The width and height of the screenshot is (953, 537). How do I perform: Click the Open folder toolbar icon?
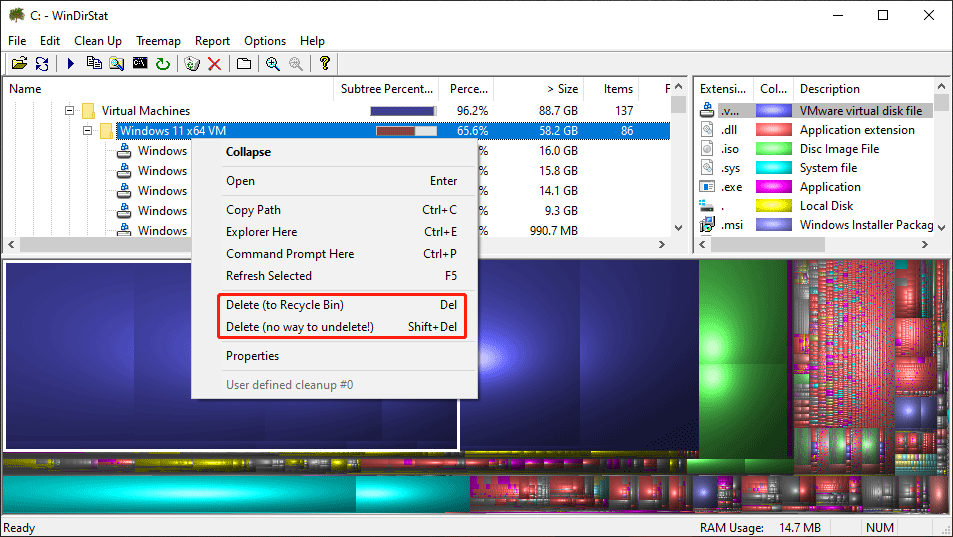click(19, 63)
